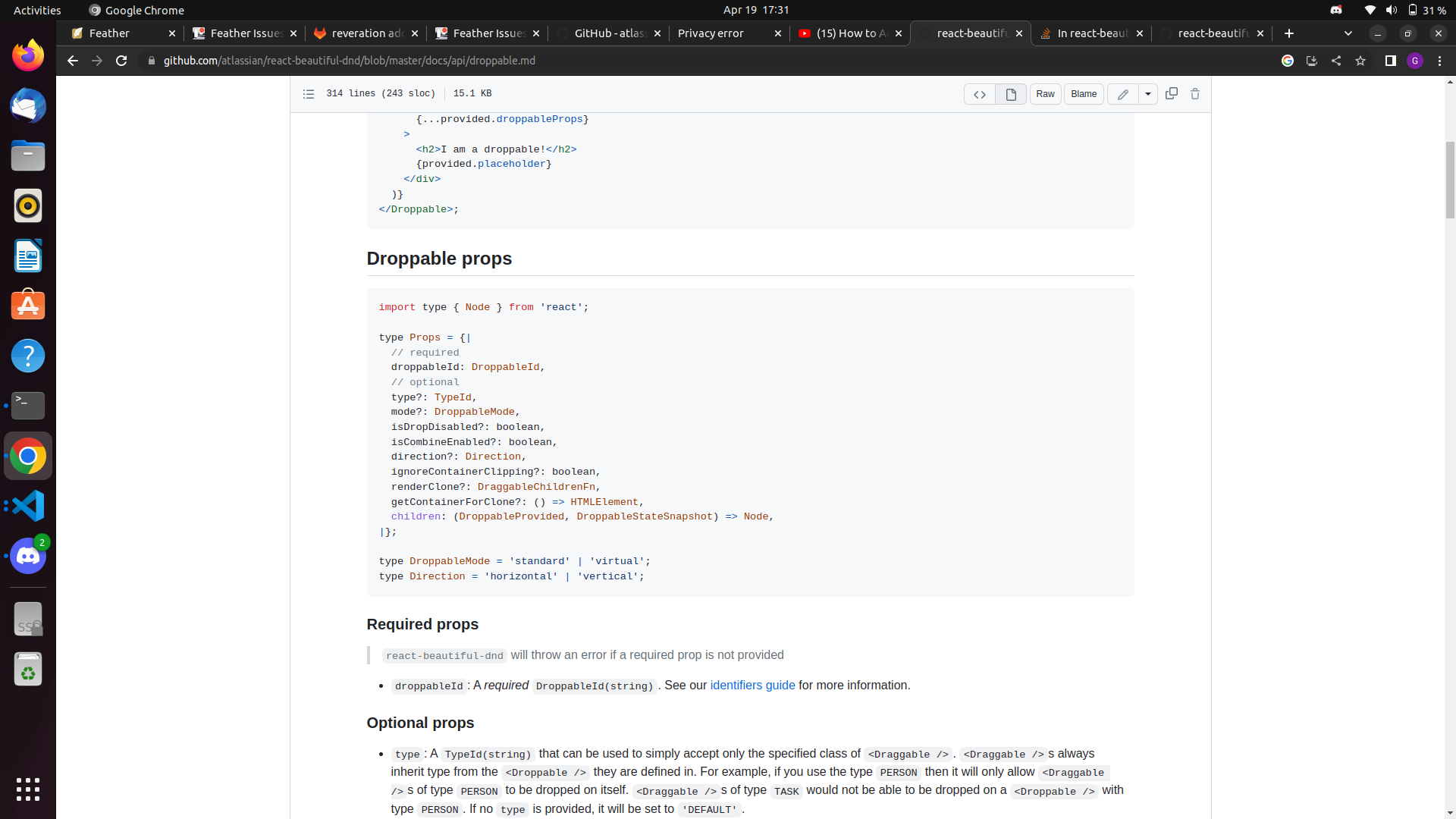Reload the current page

coord(121,61)
